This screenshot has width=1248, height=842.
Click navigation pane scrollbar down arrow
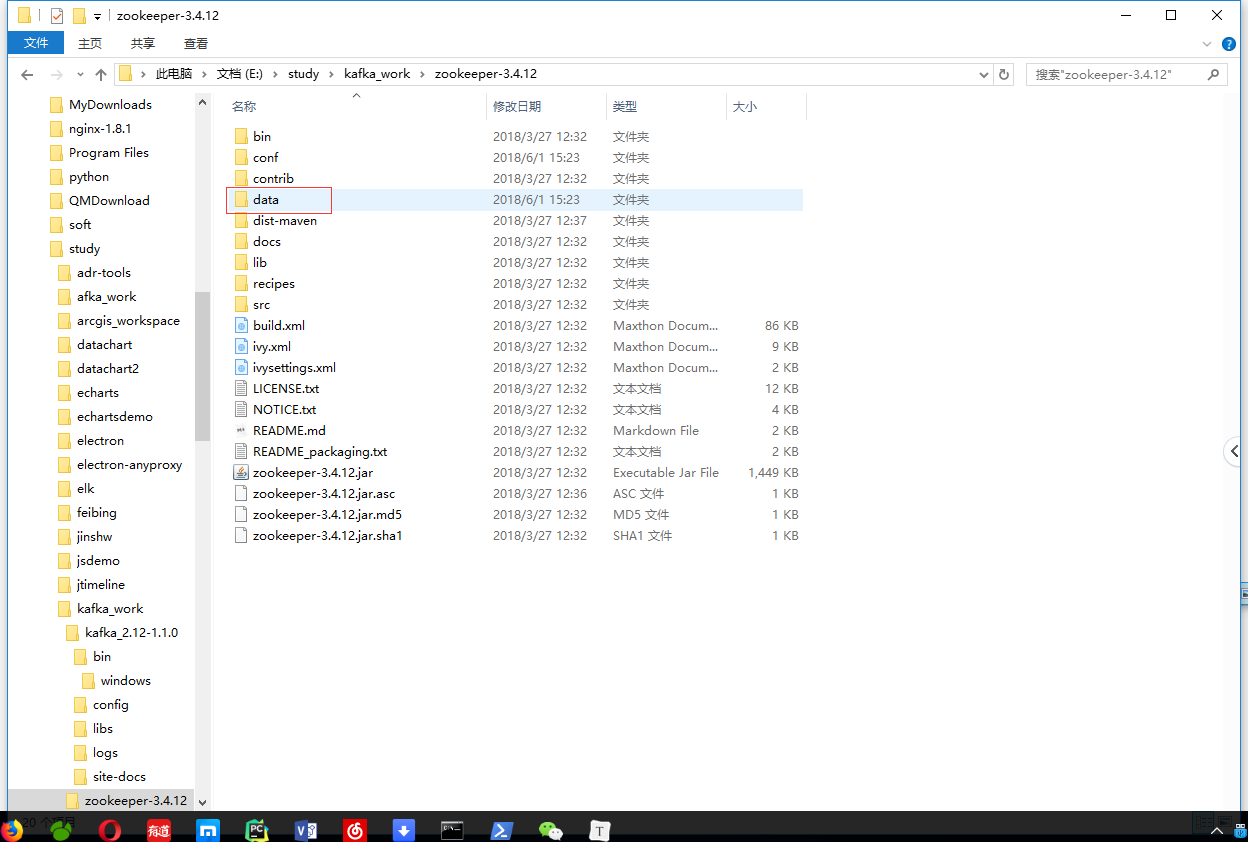tap(202, 802)
